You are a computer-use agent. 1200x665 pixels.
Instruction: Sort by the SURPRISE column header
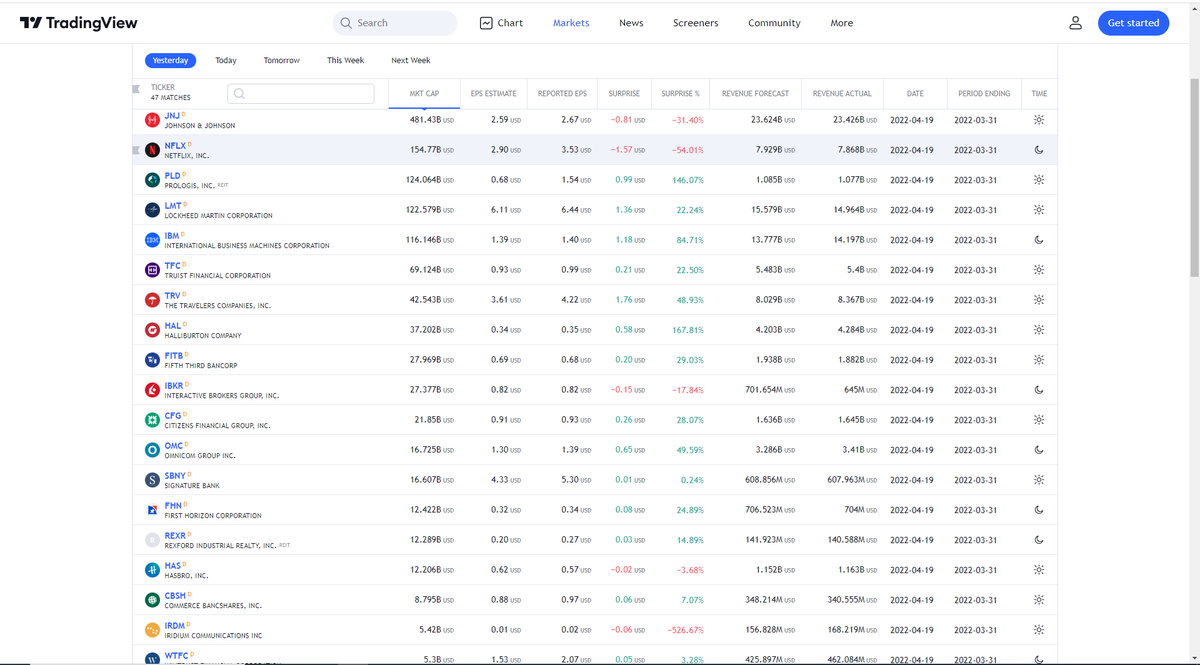(624, 94)
